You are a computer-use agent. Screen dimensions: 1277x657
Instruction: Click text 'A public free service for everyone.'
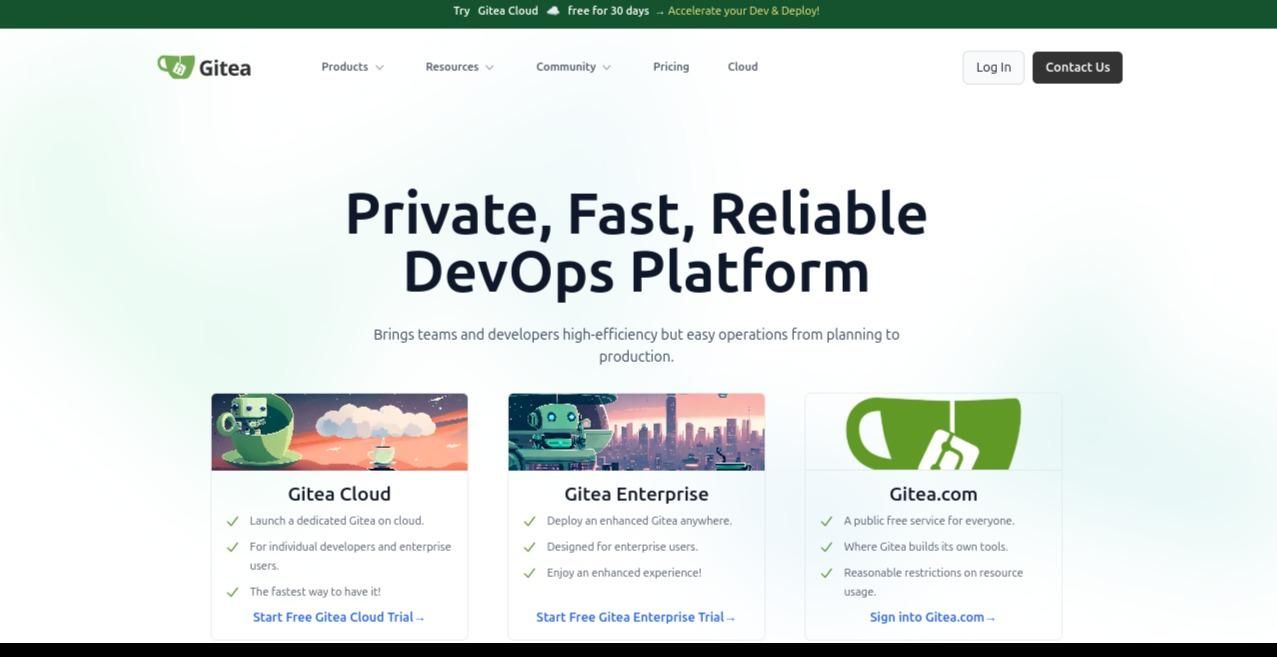click(929, 521)
